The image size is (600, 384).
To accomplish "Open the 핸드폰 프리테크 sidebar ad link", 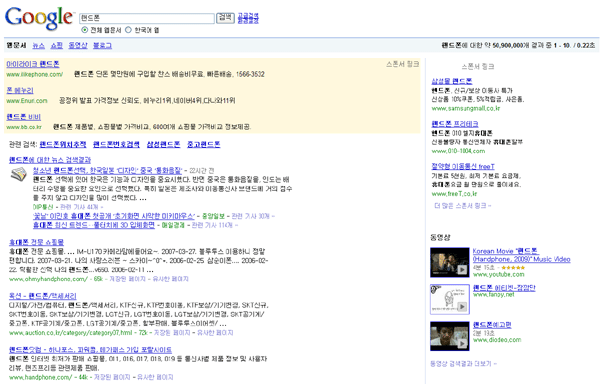I will coord(455,124).
